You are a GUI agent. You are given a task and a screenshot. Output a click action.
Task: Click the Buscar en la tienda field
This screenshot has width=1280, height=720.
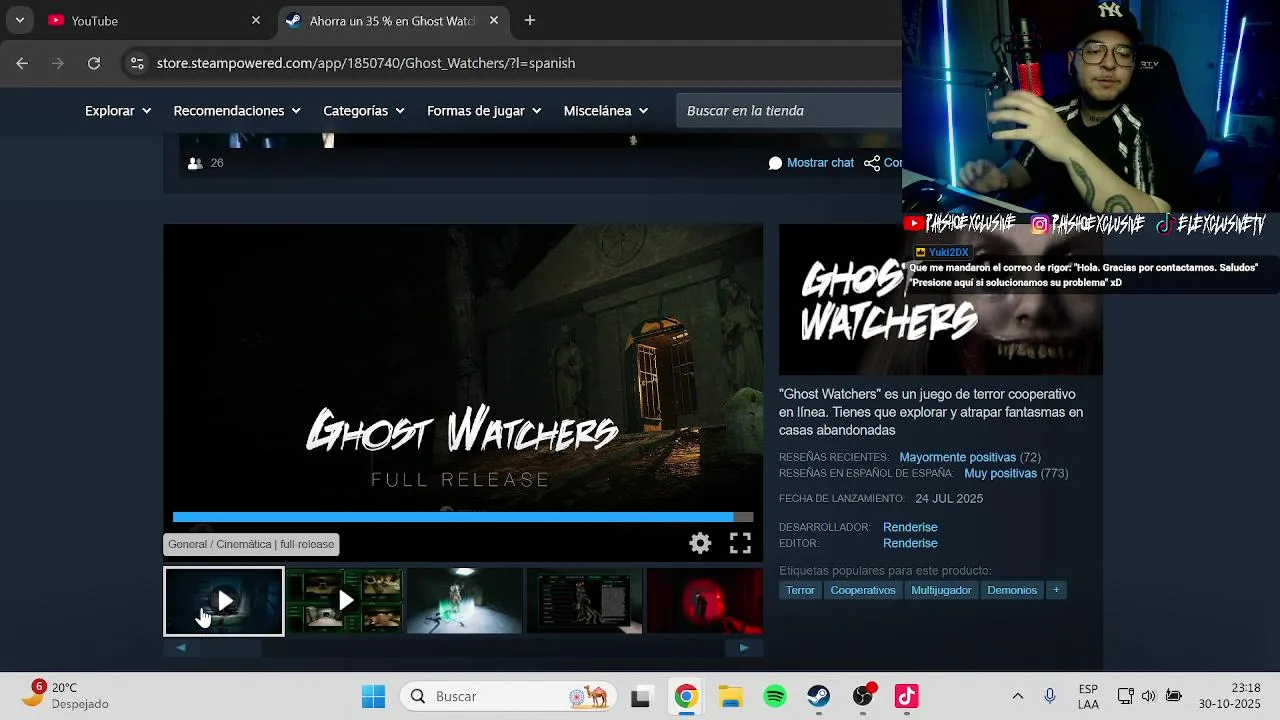point(790,111)
